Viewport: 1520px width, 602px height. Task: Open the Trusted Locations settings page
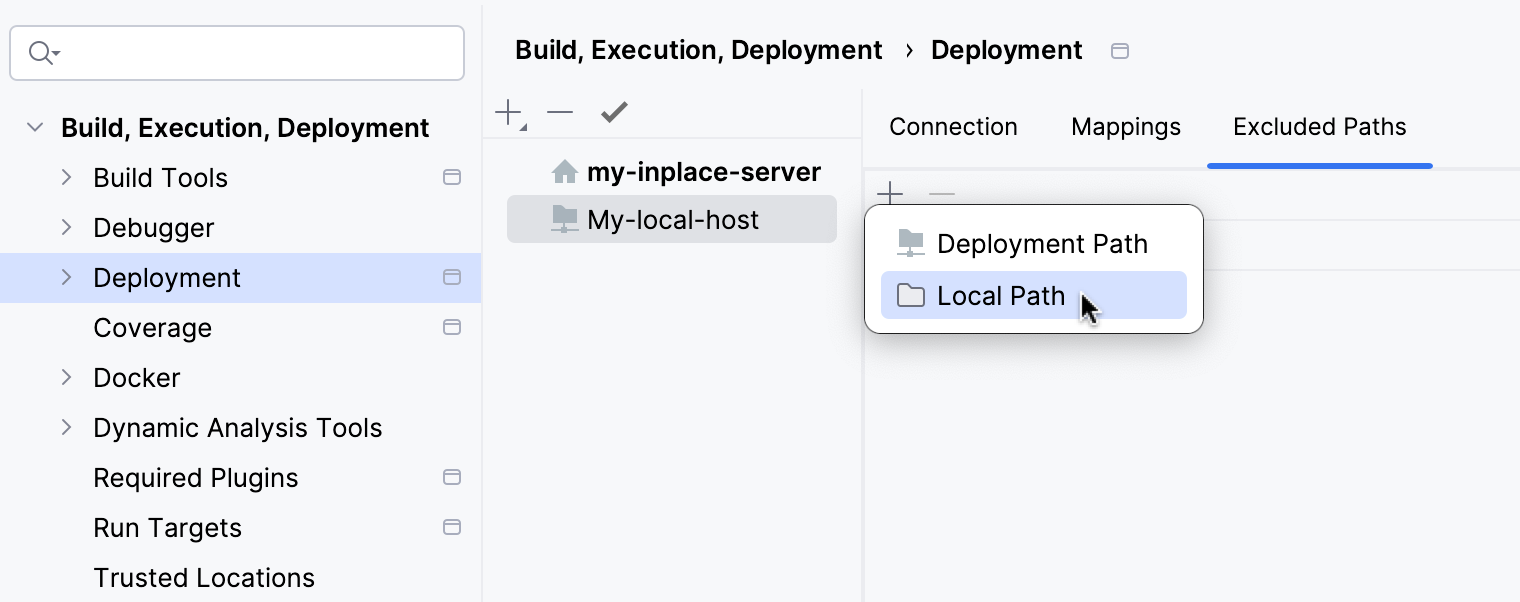(203, 577)
